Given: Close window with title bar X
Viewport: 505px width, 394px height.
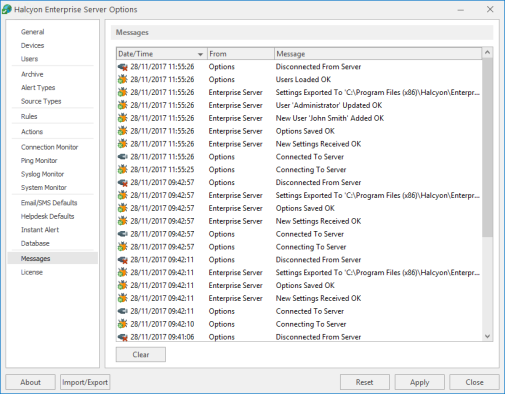Looking at the screenshot, I should point(490,9).
